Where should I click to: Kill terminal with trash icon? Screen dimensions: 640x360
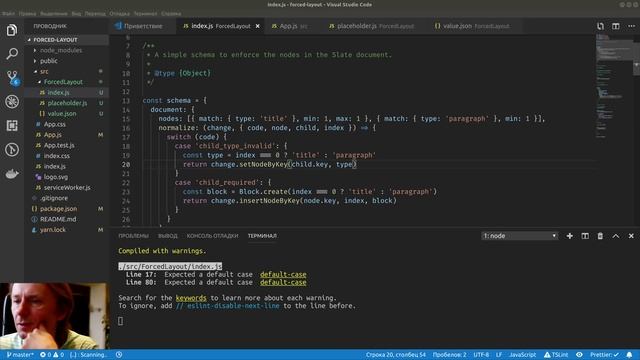600,236
